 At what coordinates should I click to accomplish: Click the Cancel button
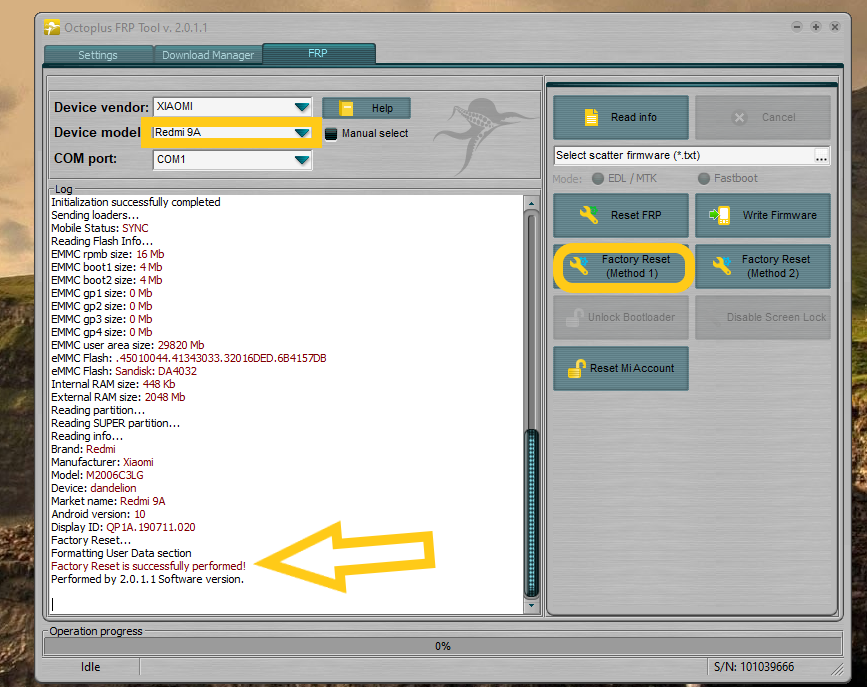763,117
